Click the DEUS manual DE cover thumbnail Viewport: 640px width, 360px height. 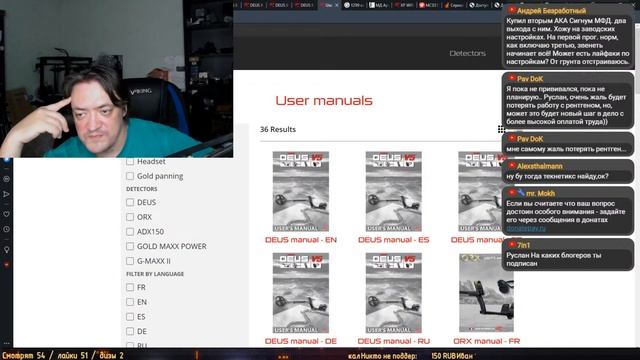pyautogui.click(x=301, y=293)
